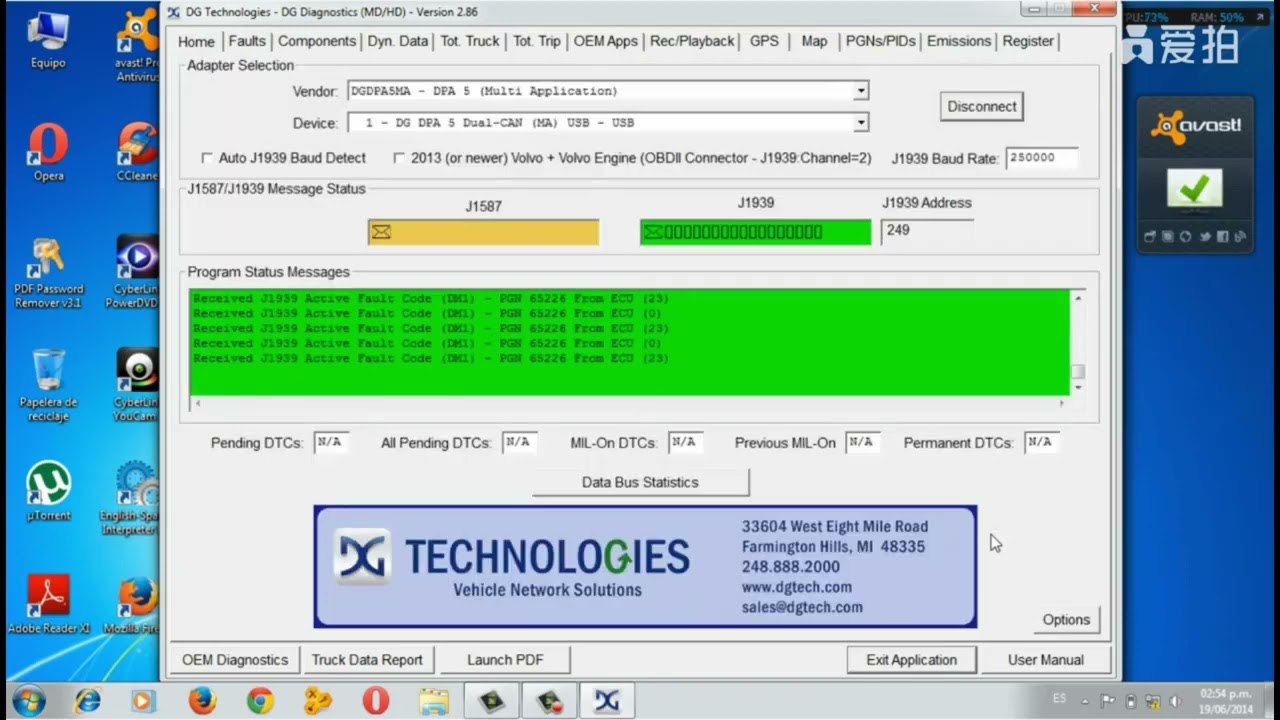Open the Device dropdown list
Screen dimensions: 1280x720
[860, 123]
